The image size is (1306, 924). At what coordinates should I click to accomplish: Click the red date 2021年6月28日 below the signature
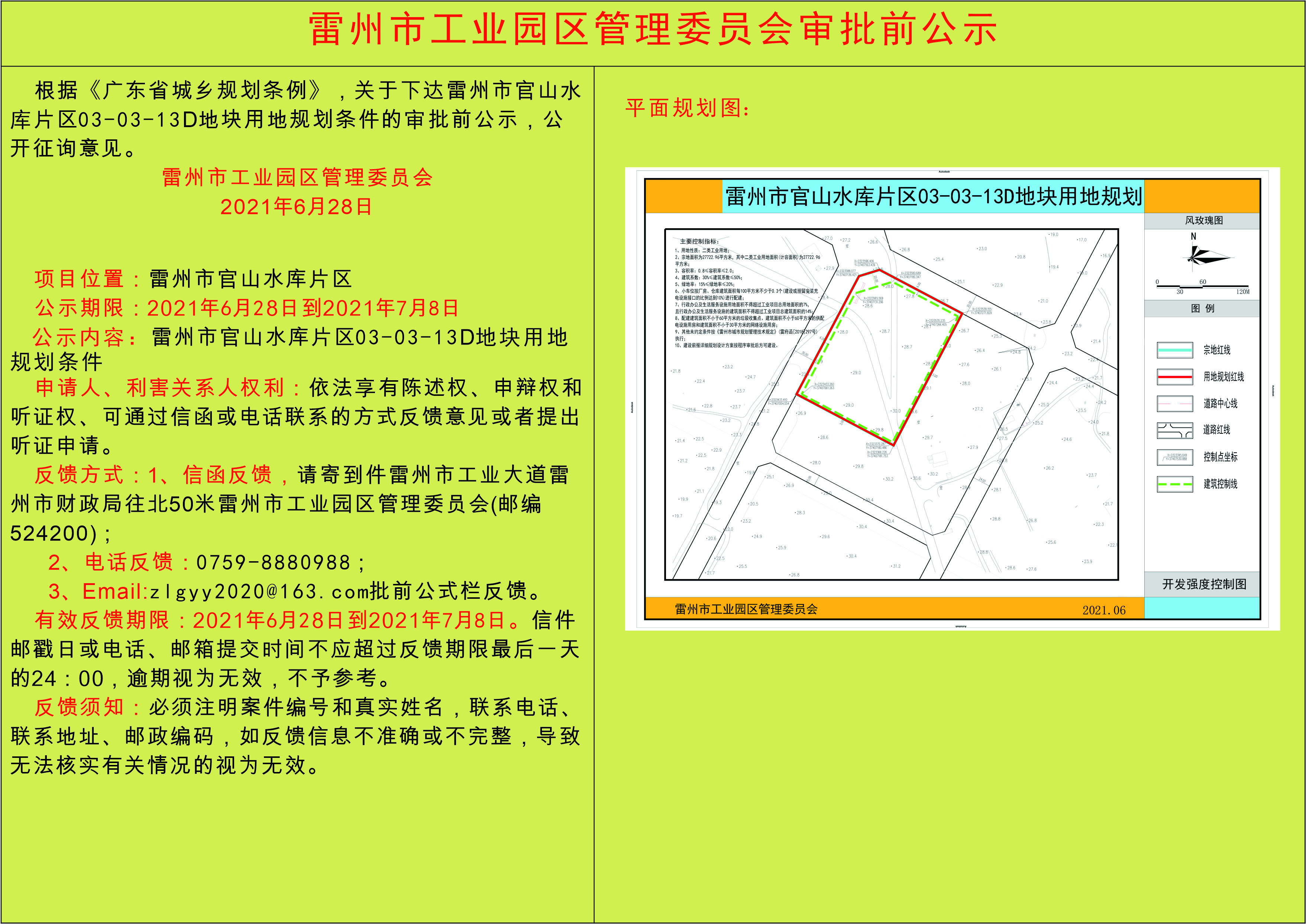(x=296, y=207)
